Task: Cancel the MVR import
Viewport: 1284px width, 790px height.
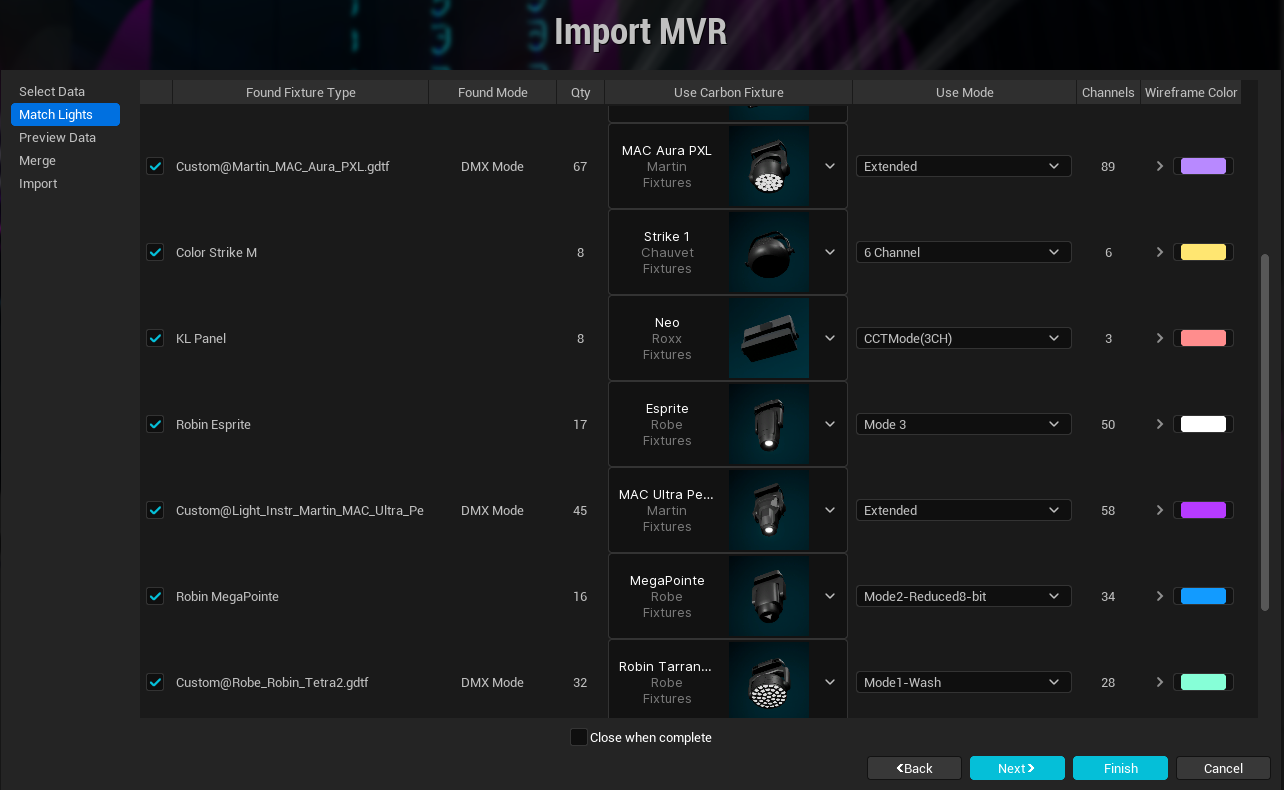Action: [1223, 768]
